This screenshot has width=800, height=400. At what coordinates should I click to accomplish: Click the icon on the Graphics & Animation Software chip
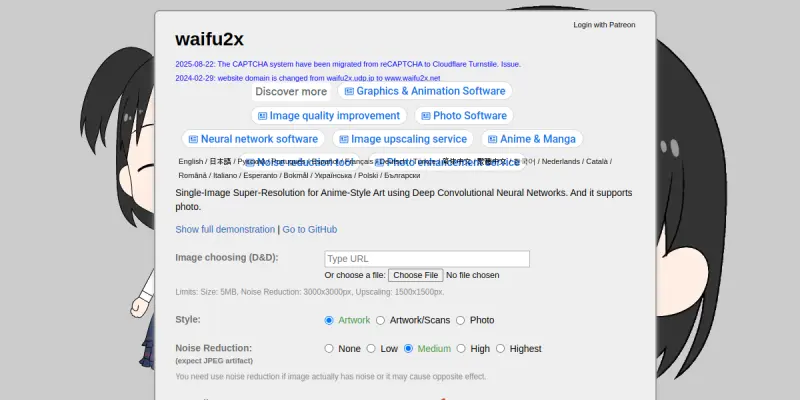tap(349, 91)
